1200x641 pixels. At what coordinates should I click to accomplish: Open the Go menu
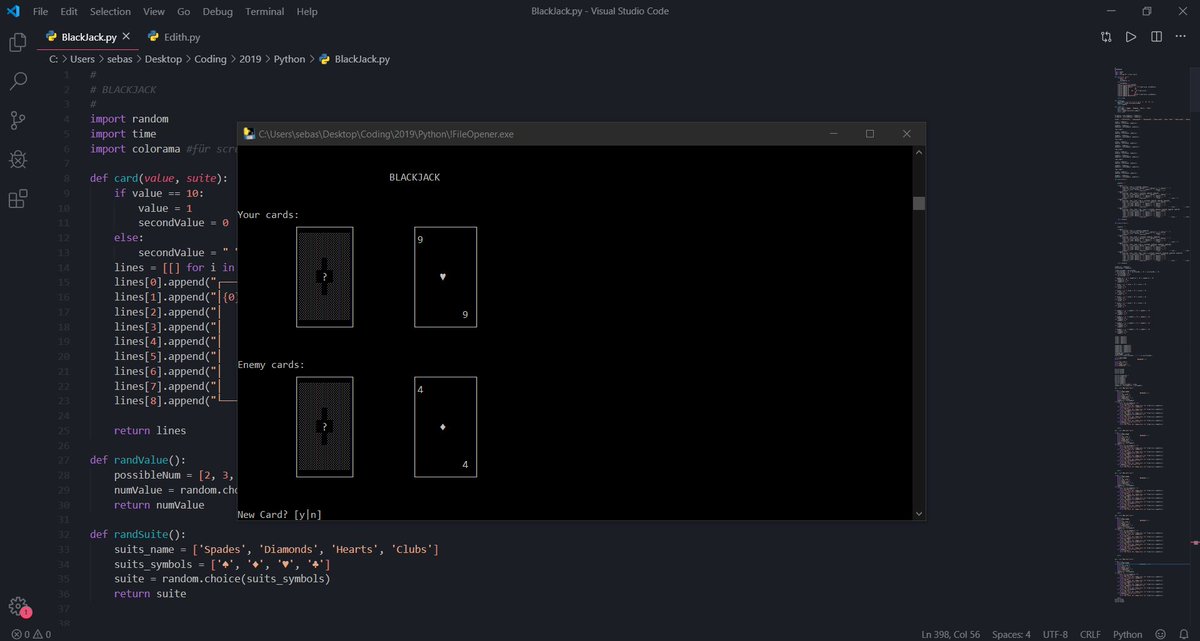[x=184, y=11]
